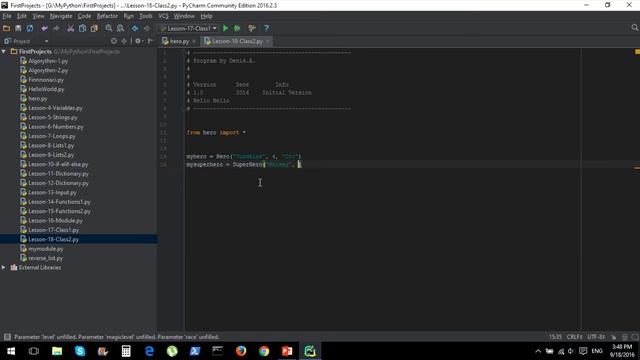Click the Save All toolbar icon

(18, 28)
